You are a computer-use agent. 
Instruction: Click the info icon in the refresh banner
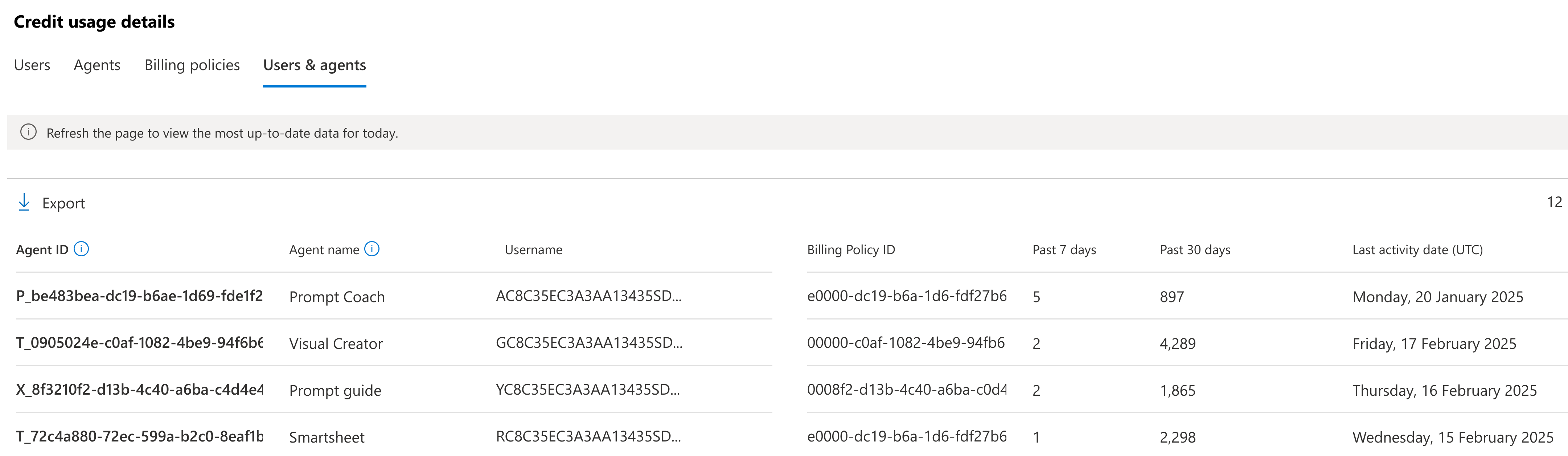click(29, 132)
